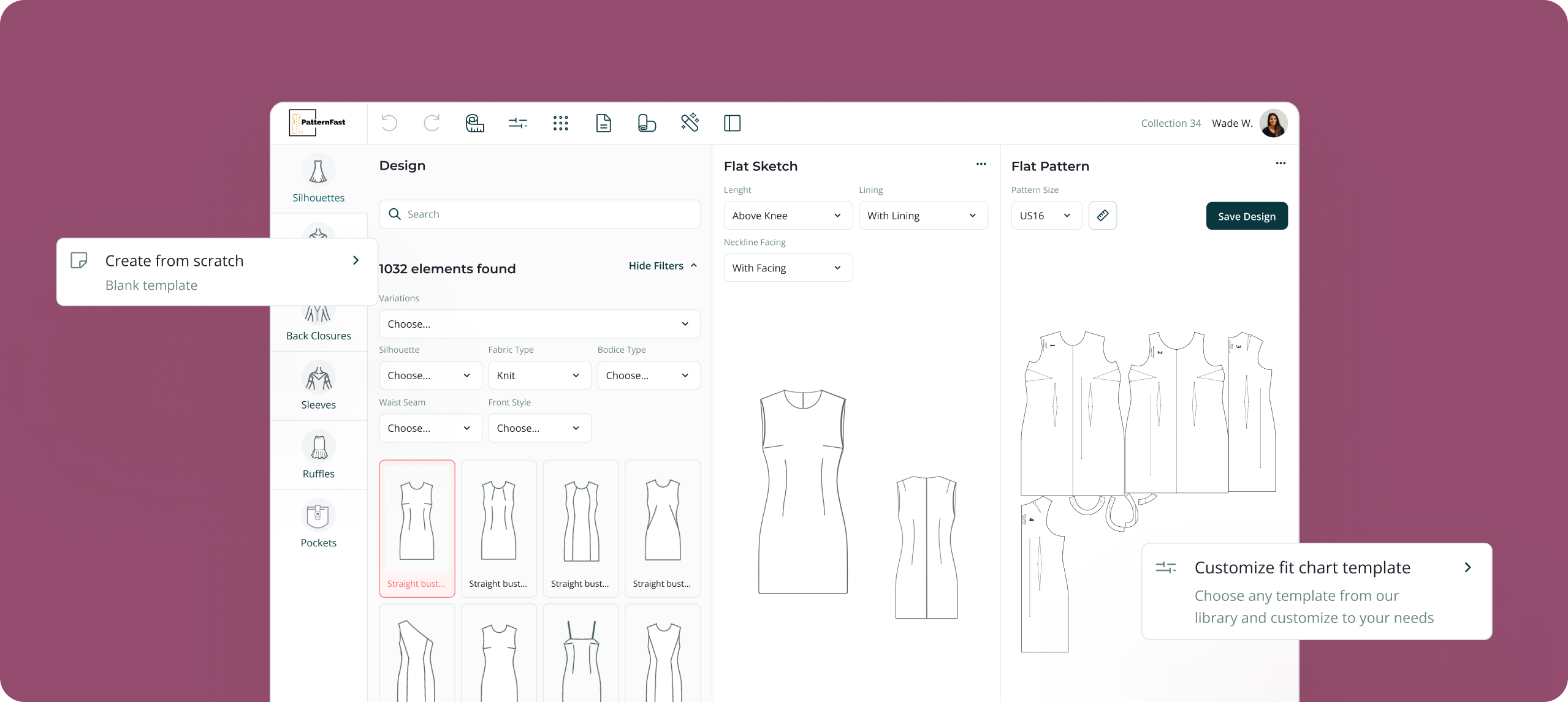Toggle the sidebar panel layout icon

tap(732, 123)
